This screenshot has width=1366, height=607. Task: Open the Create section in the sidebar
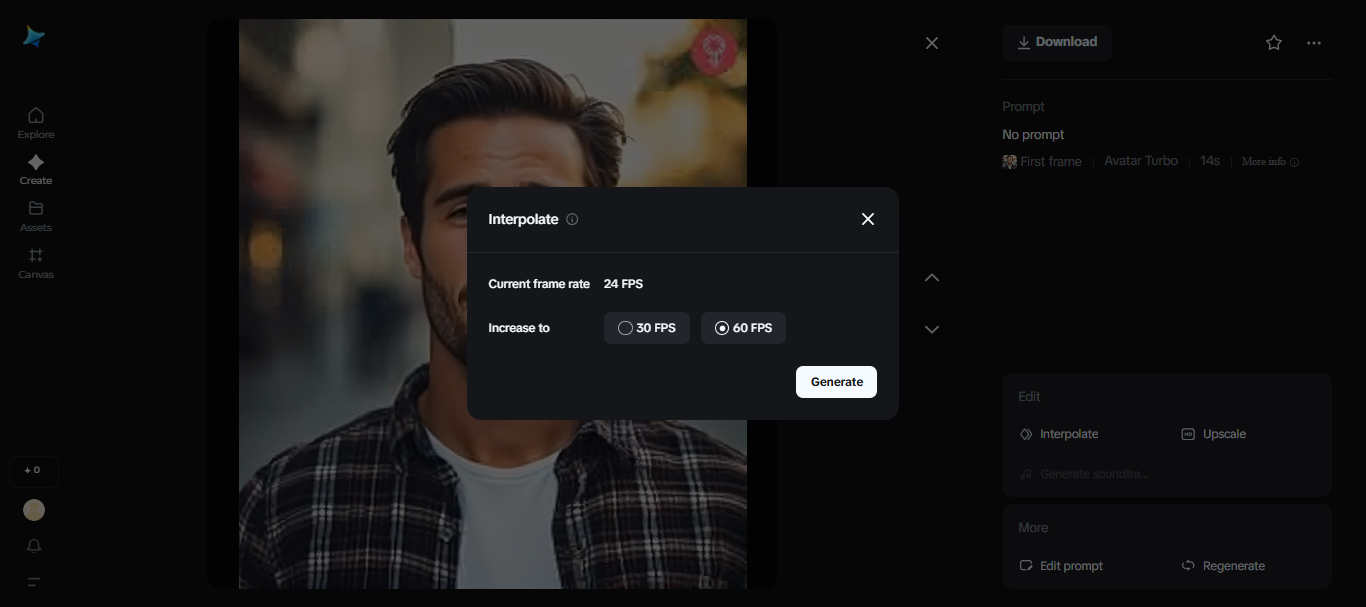(36, 169)
